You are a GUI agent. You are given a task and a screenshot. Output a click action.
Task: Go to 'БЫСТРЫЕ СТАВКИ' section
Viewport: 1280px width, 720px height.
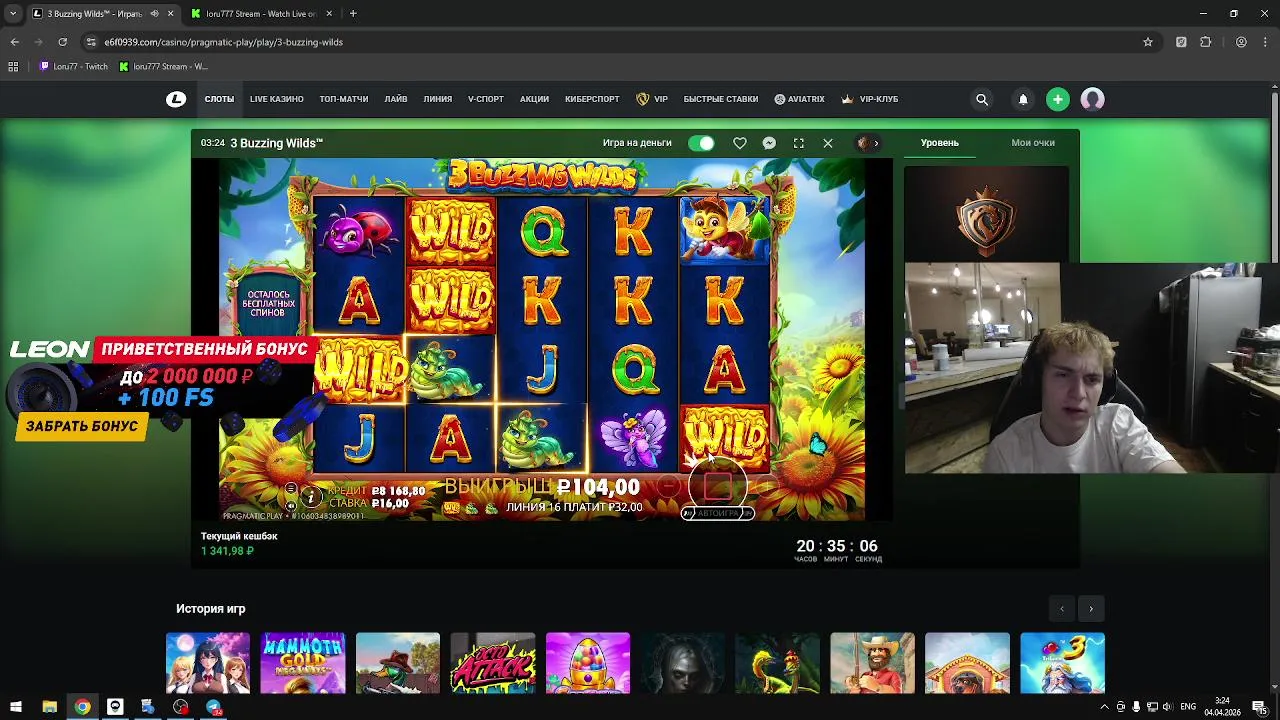(721, 99)
